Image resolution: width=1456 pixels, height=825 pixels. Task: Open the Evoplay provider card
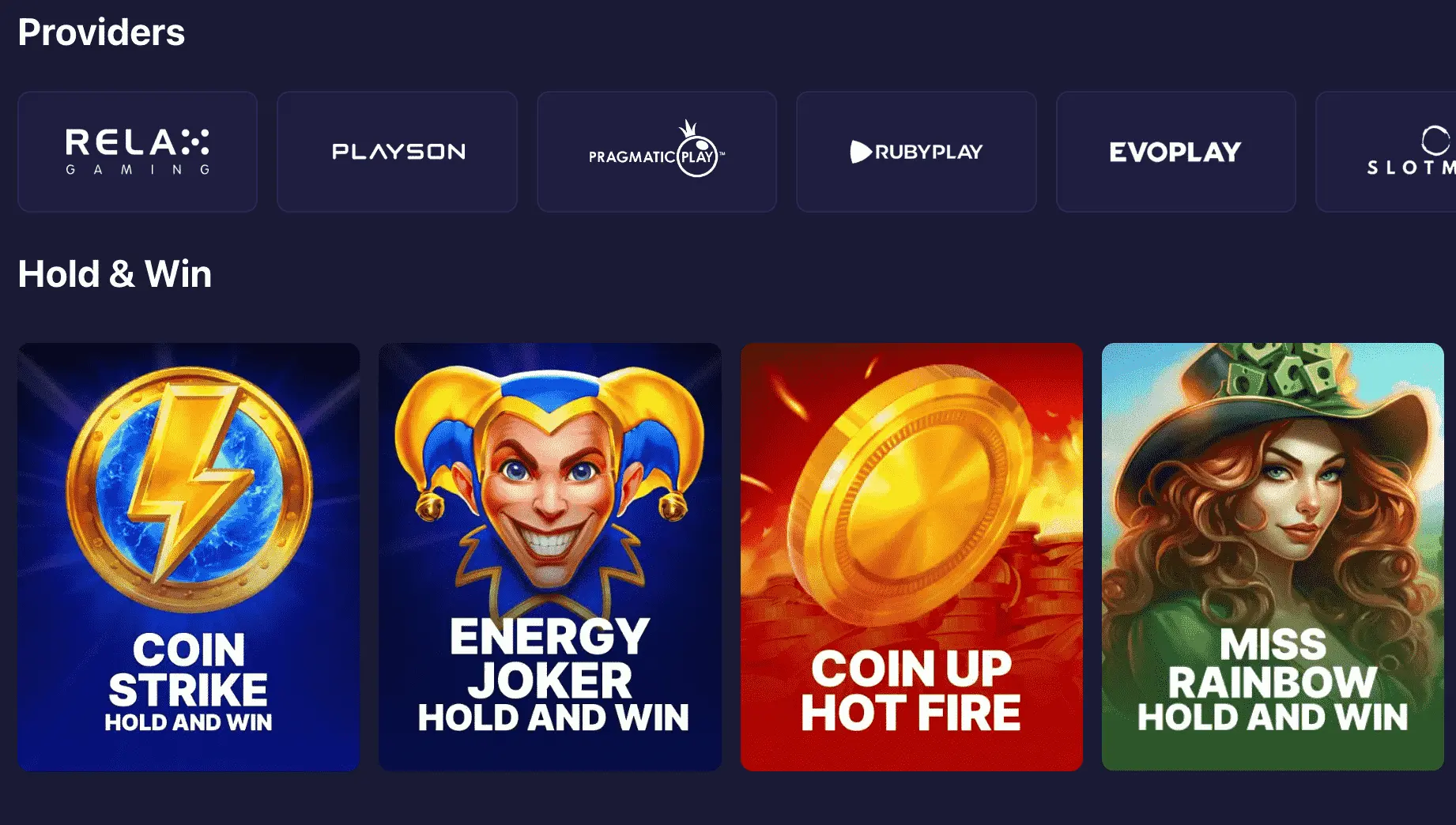(1176, 152)
